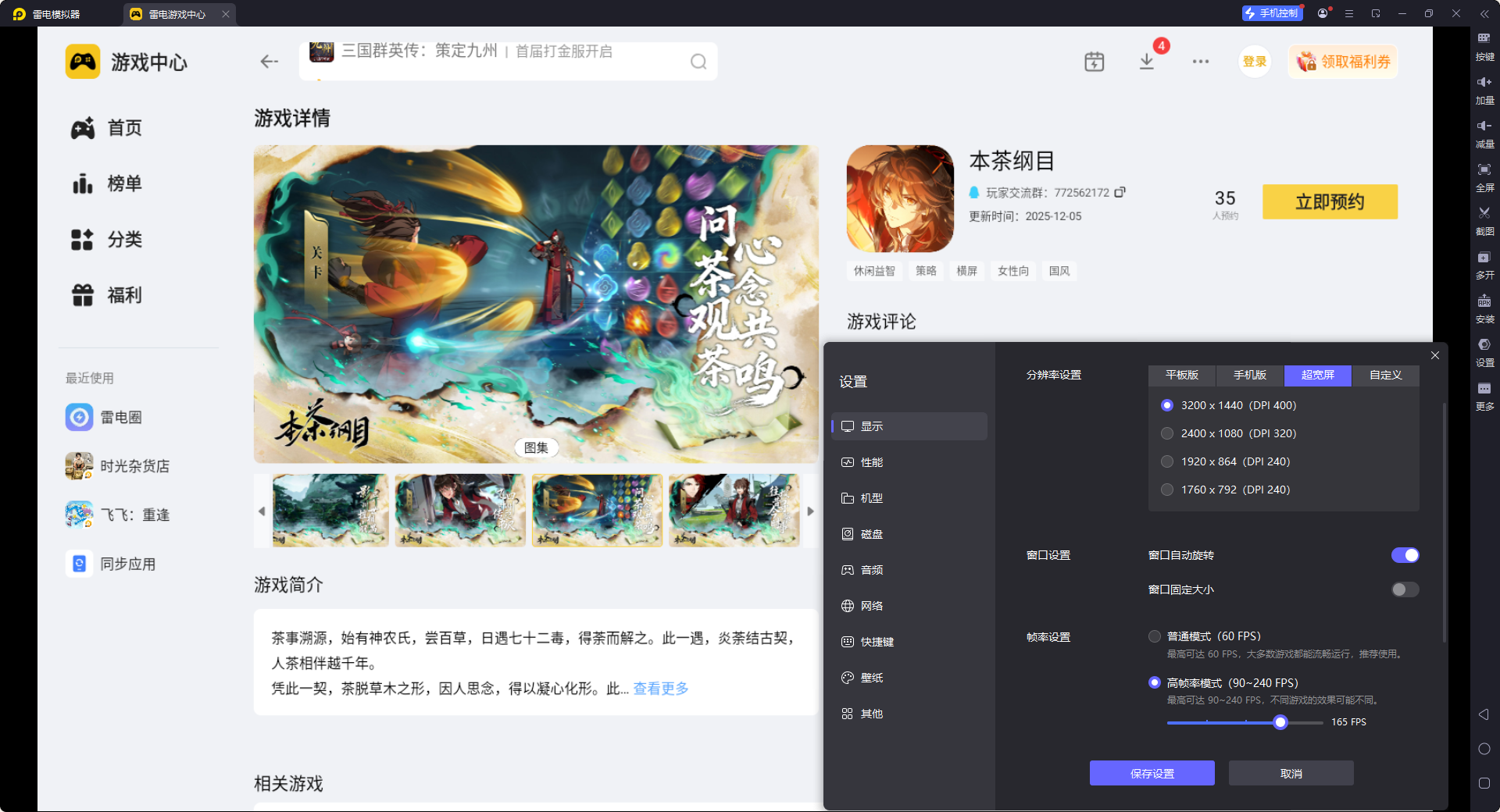Click the 立即预约 reserve button
The width and height of the screenshot is (1500, 812).
pyautogui.click(x=1330, y=201)
